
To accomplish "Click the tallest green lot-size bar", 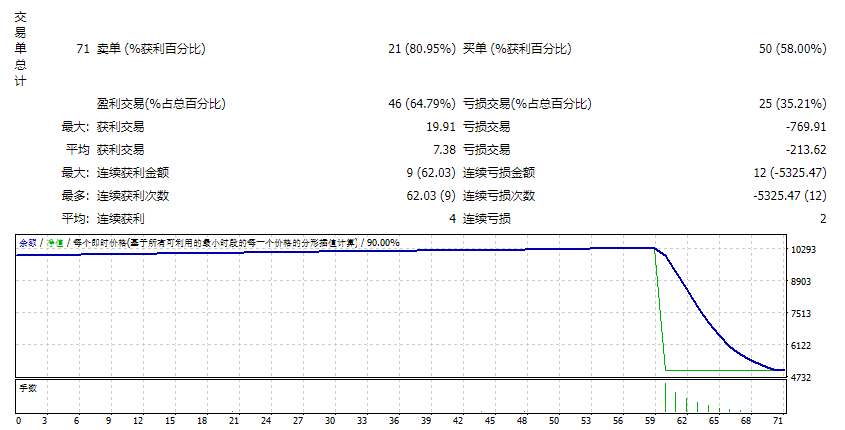I will click(x=666, y=397).
